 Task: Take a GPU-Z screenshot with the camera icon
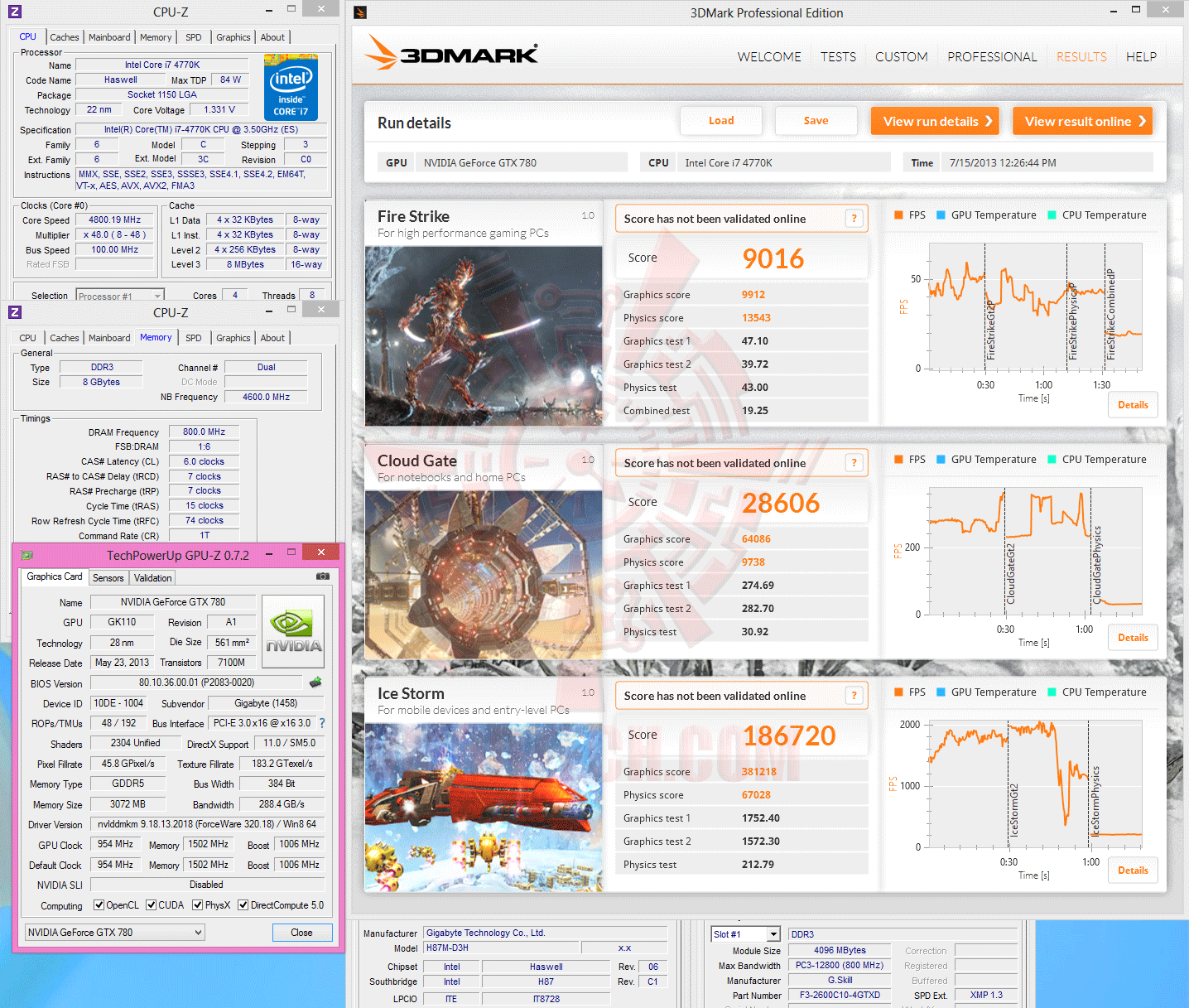tap(323, 576)
